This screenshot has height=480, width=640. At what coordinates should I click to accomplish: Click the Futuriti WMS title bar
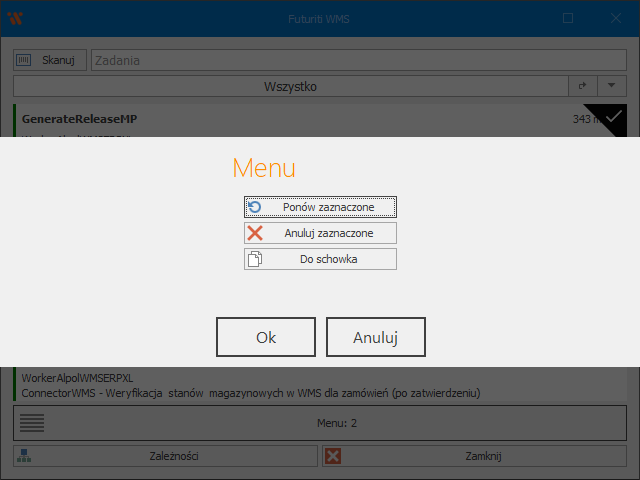coord(320,18)
